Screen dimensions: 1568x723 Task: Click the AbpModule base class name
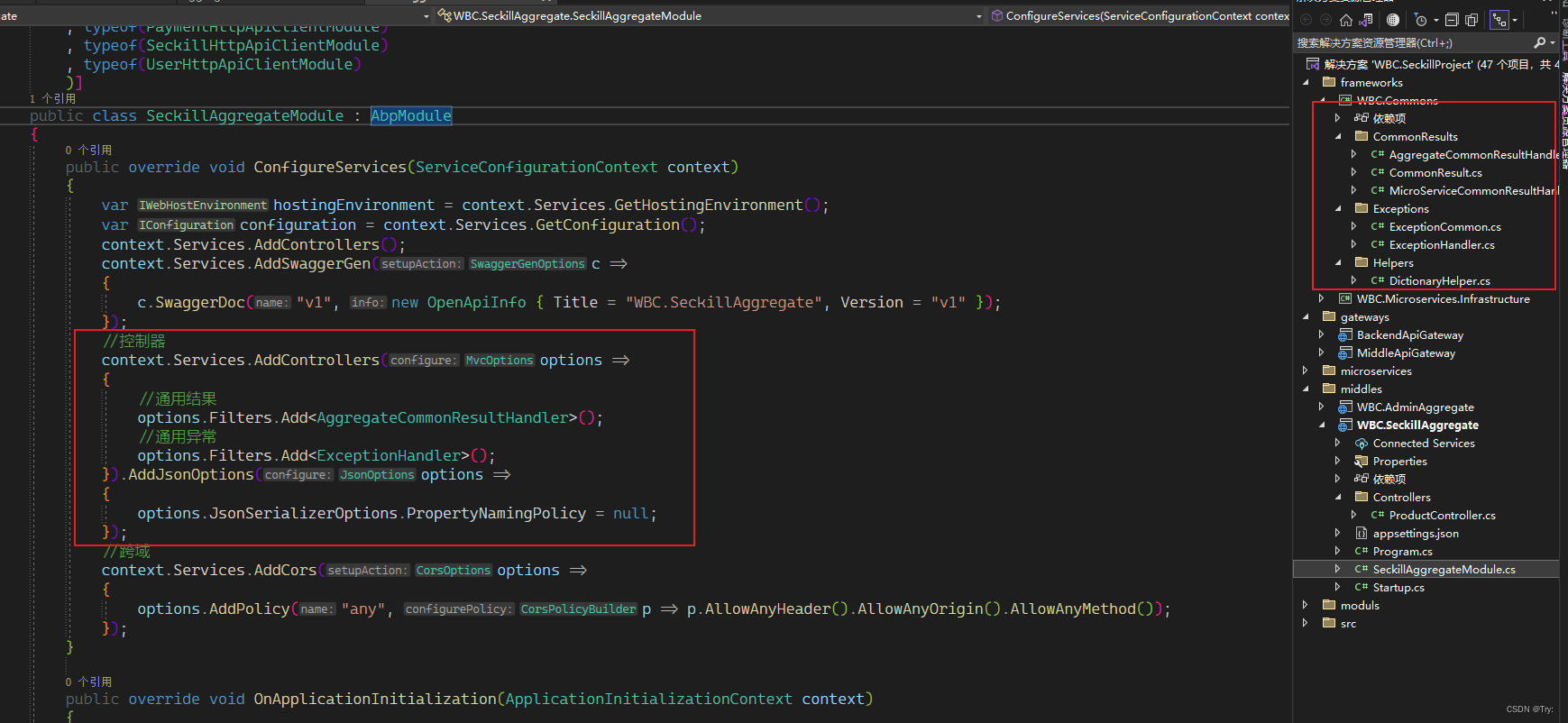[x=411, y=115]
